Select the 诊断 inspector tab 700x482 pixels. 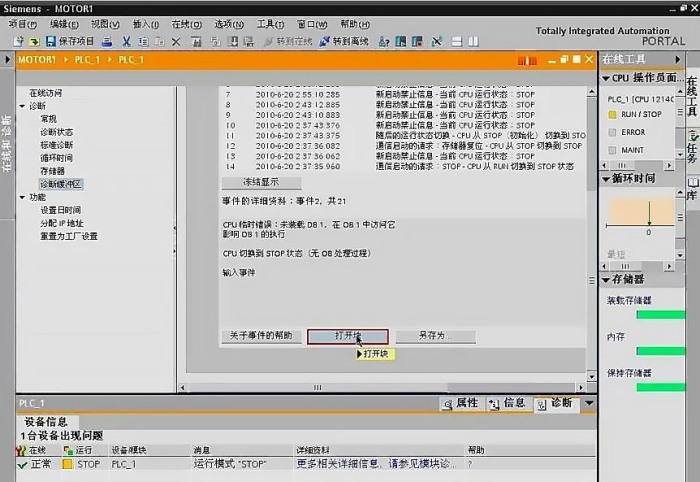556,403
